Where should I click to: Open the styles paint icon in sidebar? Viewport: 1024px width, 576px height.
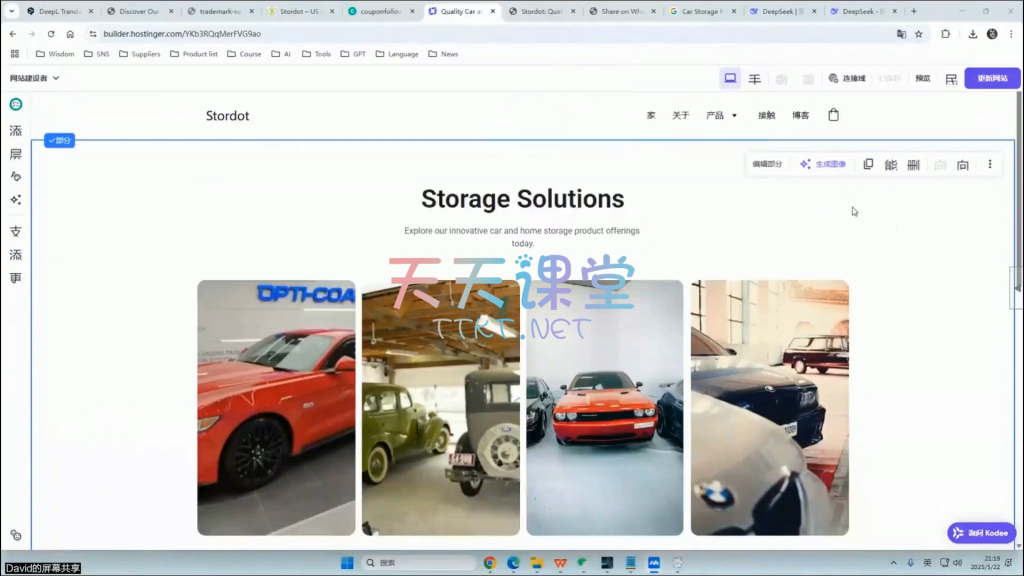(x=15, y=176)
